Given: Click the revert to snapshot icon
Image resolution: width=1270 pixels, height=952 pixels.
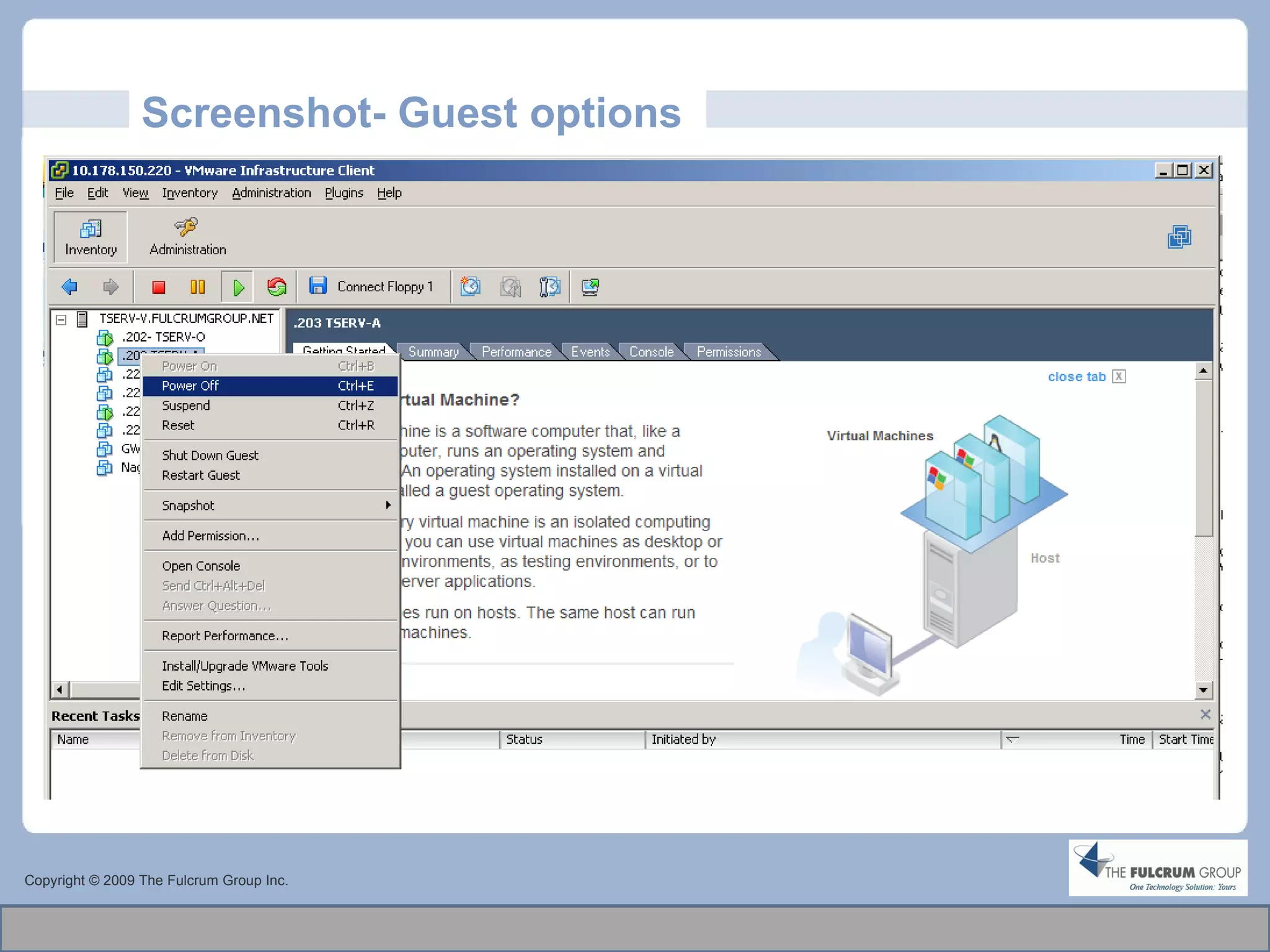Looking at the screenshot, I should pyautogui.click(x=510, y=286).
